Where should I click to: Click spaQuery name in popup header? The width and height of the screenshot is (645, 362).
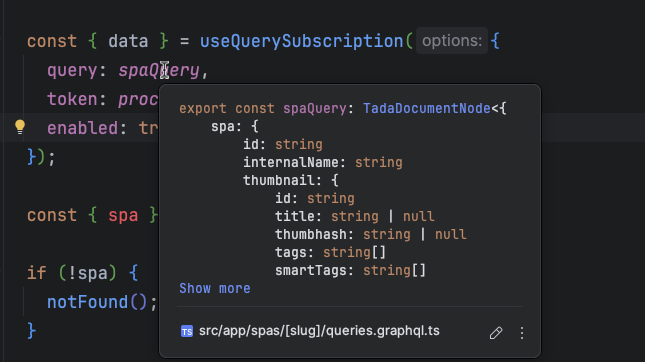pos(315,108)
